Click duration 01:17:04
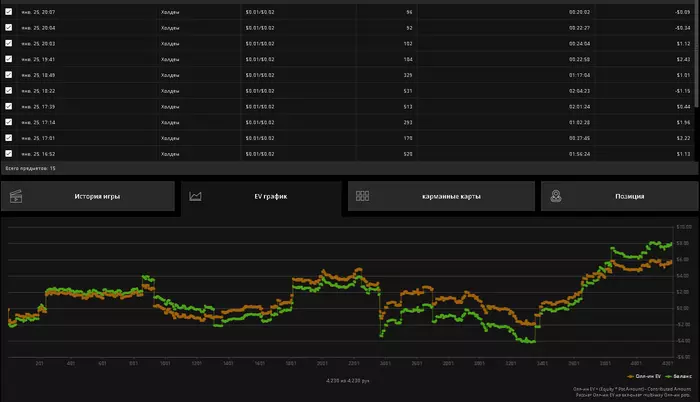Viewport: 700px width, 402px height. 579,75
